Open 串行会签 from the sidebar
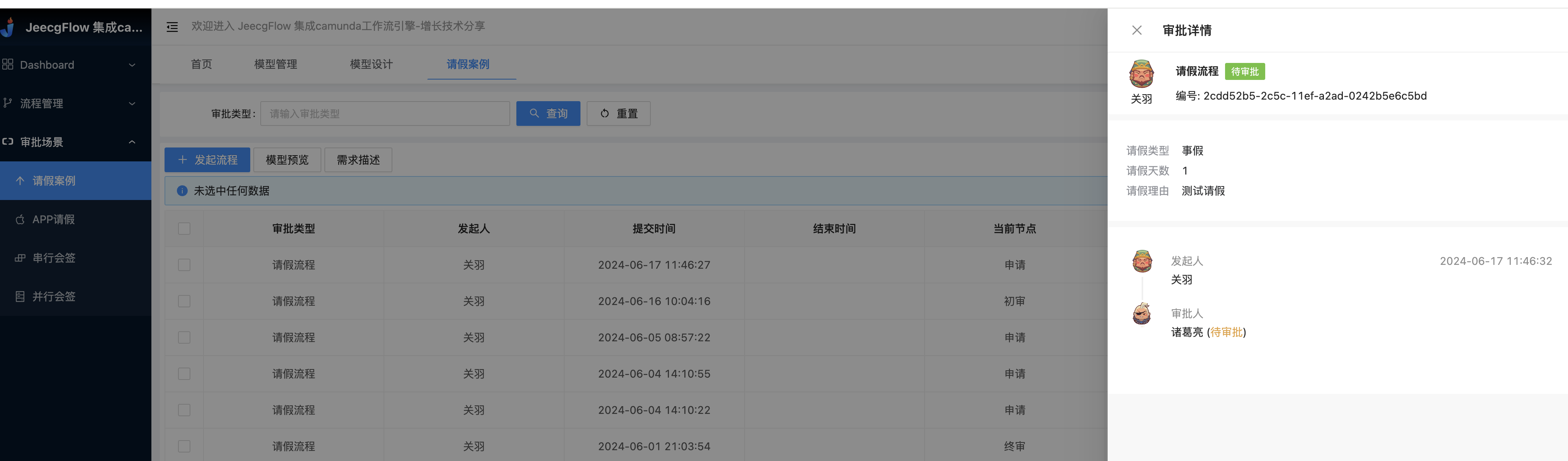This screenshot has height=461, width=1568. click(x=54, y=258)
